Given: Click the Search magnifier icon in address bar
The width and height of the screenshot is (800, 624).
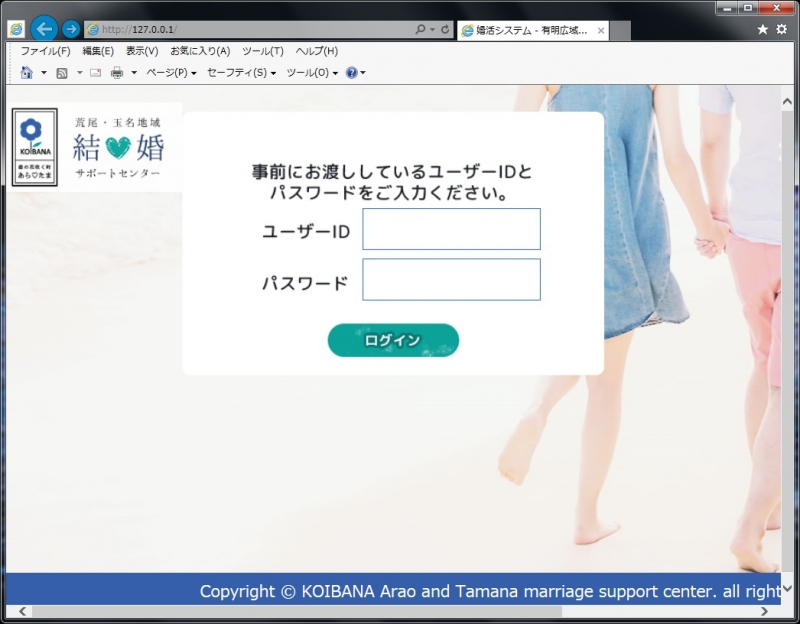Looking at the screenshot, I should coord(420,30).
